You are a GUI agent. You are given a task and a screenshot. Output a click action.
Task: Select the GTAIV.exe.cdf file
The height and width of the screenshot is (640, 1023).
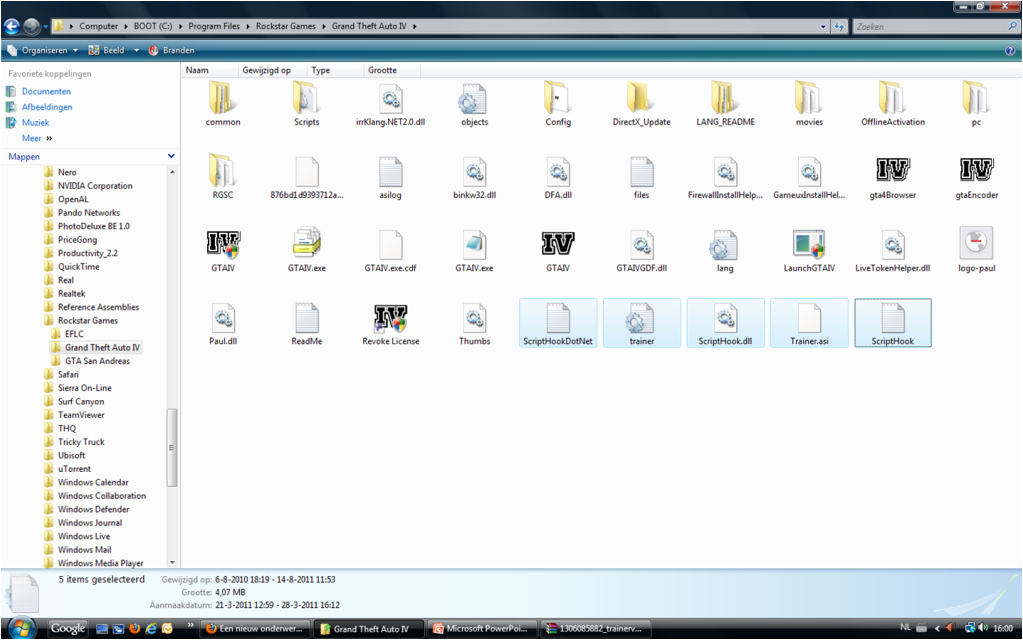(390, 251)
